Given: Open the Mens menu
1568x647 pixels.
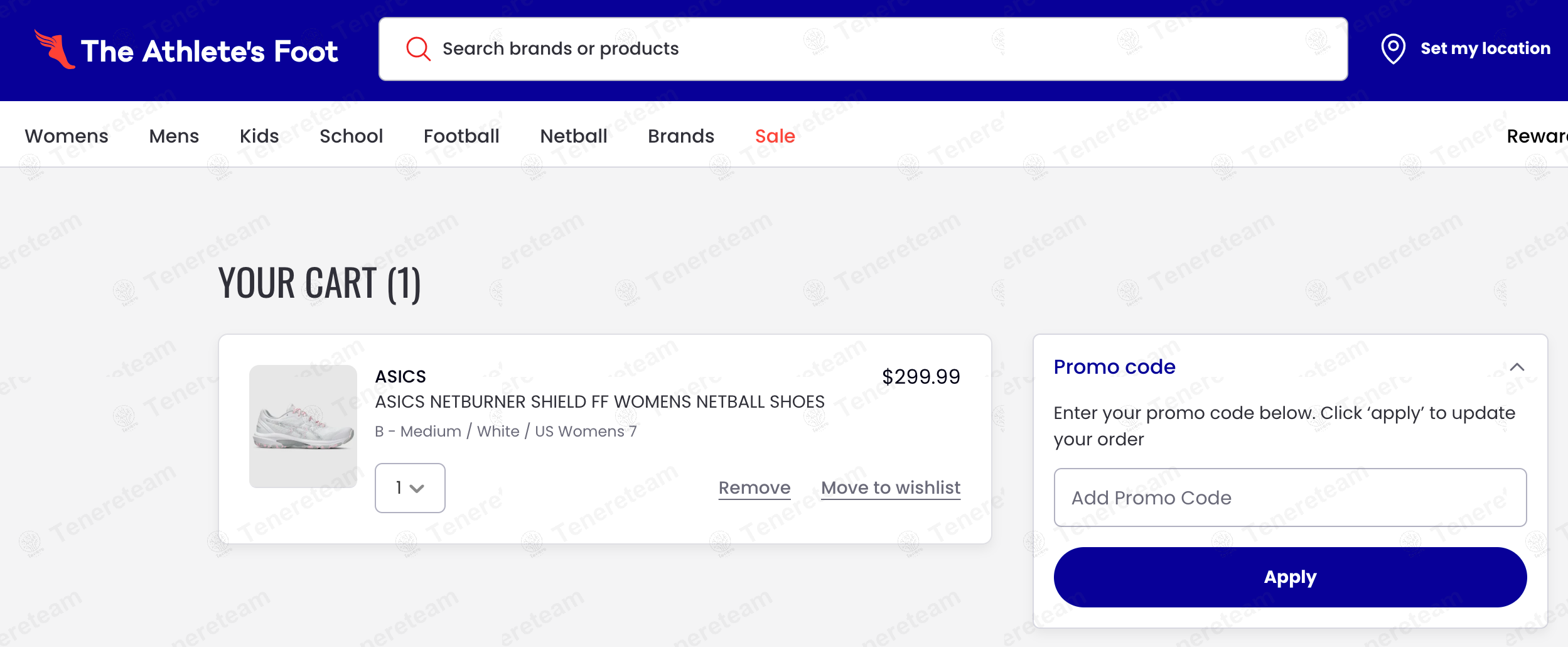Looking at the screenshot, I should tap(174, 136).
